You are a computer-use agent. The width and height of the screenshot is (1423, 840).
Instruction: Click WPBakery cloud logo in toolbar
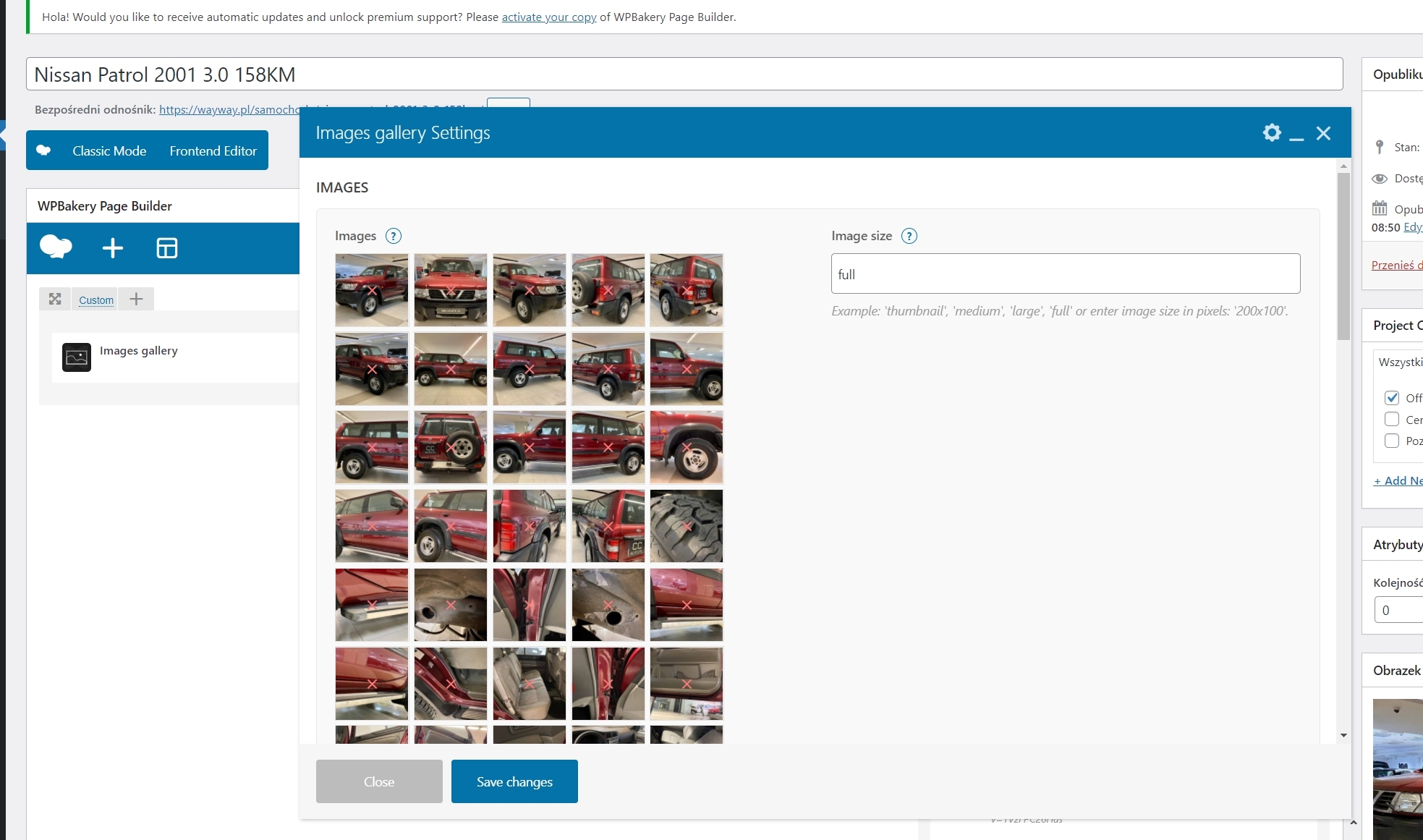56,247
